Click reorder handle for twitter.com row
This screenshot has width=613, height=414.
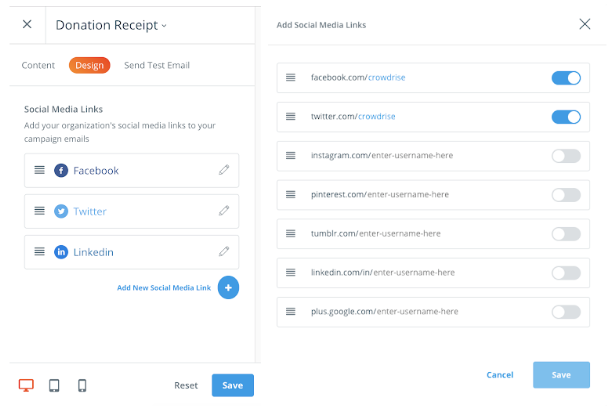tap(290, 116)
